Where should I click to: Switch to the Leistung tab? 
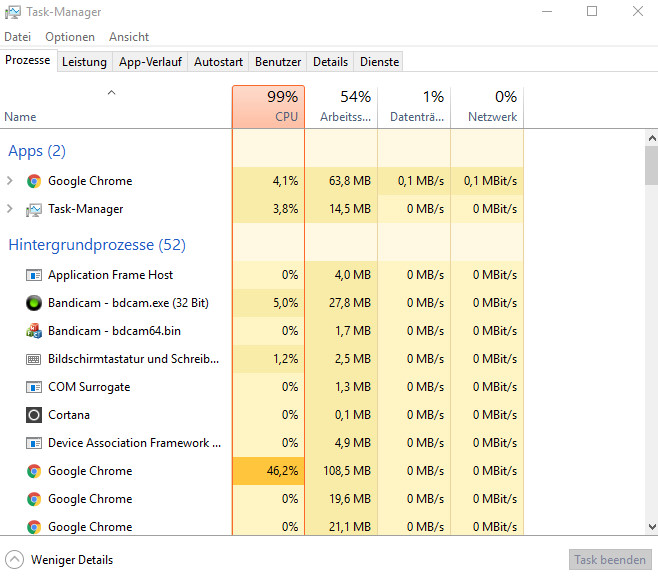[84, 62]
